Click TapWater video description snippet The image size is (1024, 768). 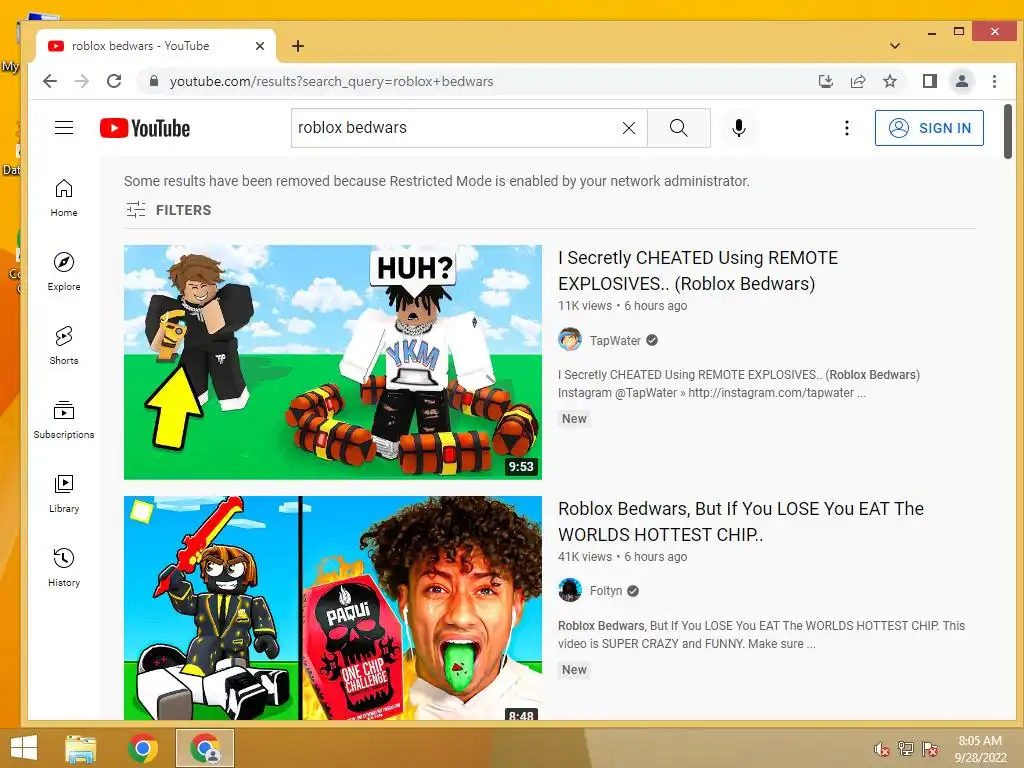[739, 384]
